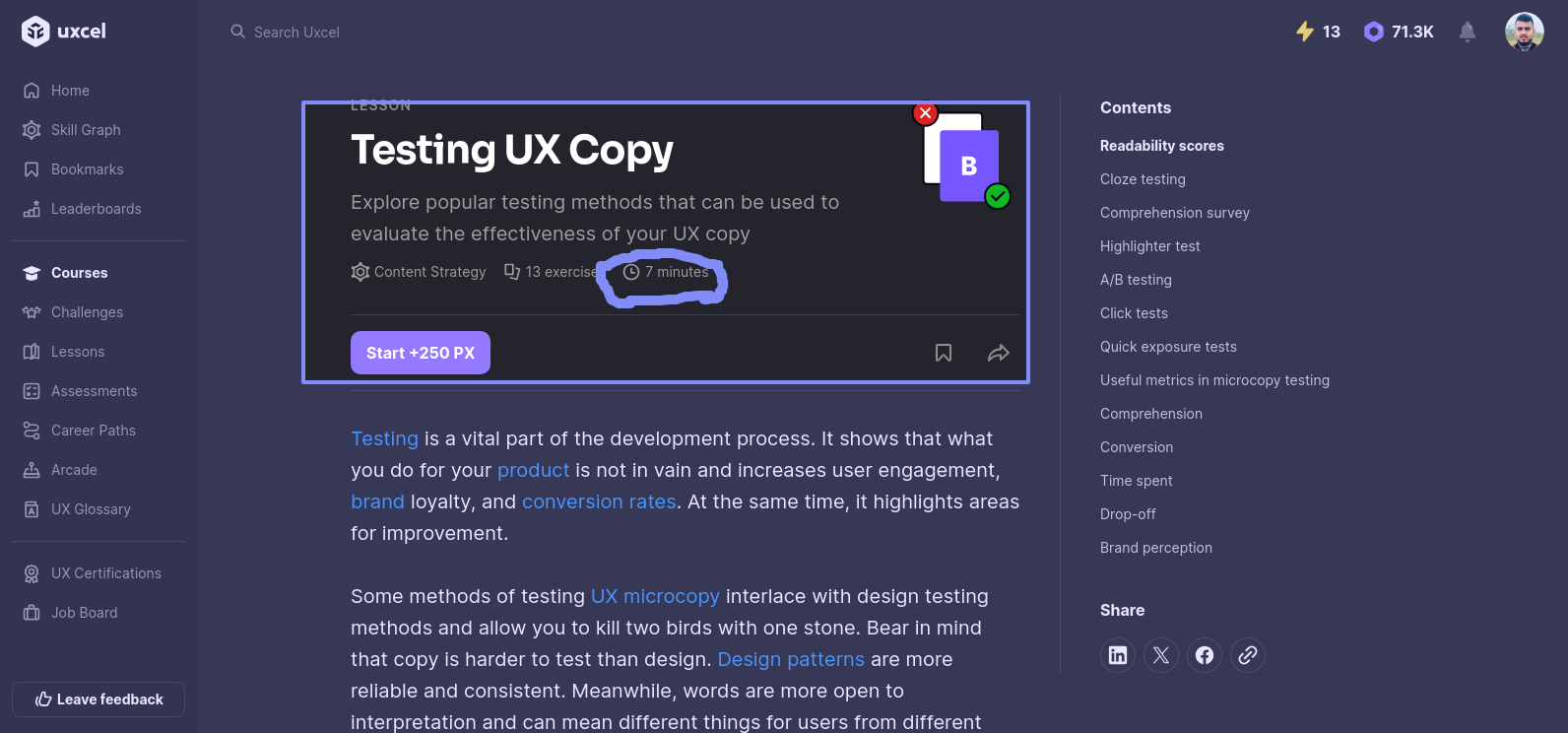Open the energy streak counter showing 13
Screen dimensions: 1568x733
(x=1318, y=32)
